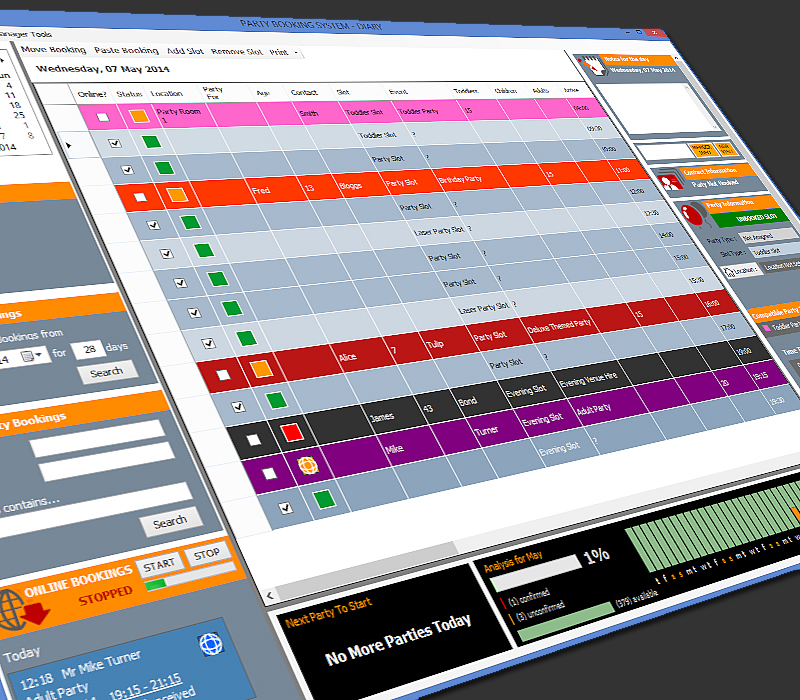Untick Online checkbox in 17:00 Party Slot row
Image resolution: width=800 pixels, height=700 pixels.
coord(238,407)
